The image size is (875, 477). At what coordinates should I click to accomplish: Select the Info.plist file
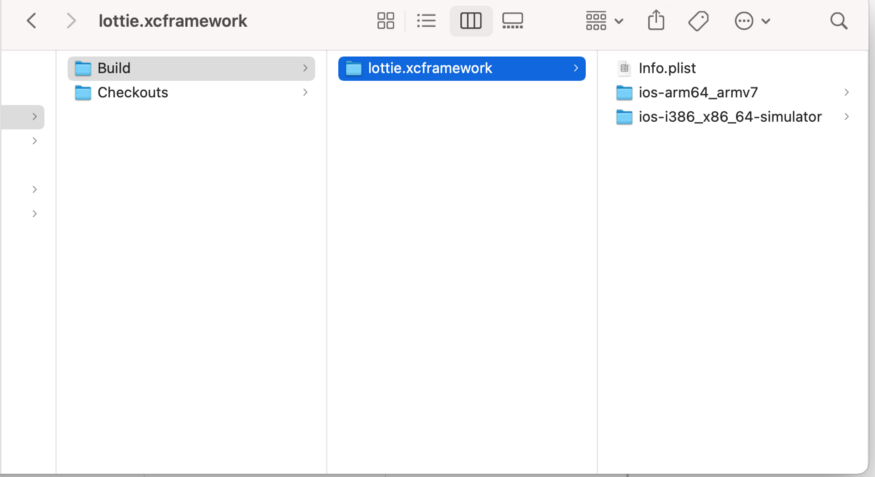733,68
